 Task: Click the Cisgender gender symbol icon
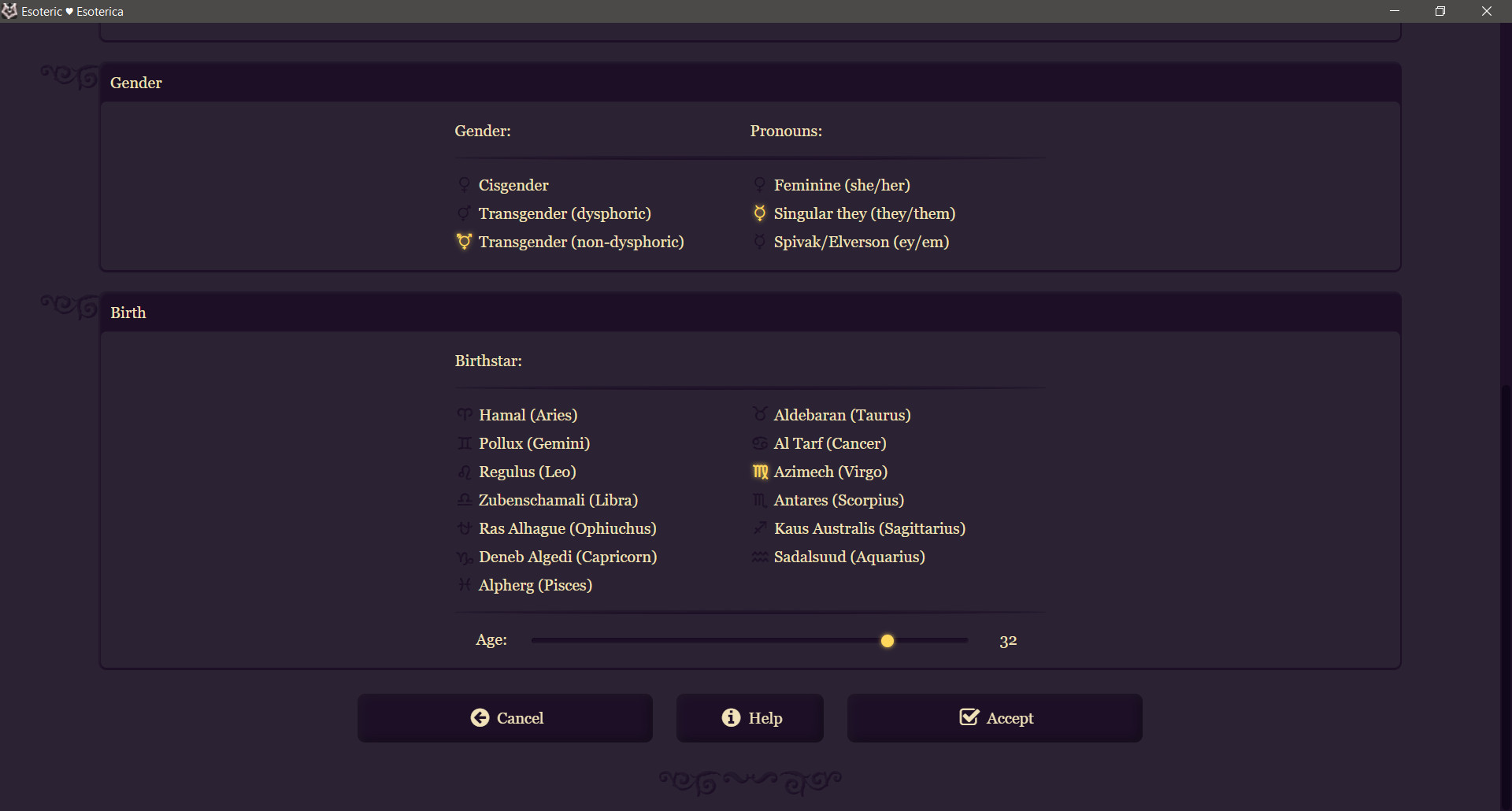coord(465,185)
